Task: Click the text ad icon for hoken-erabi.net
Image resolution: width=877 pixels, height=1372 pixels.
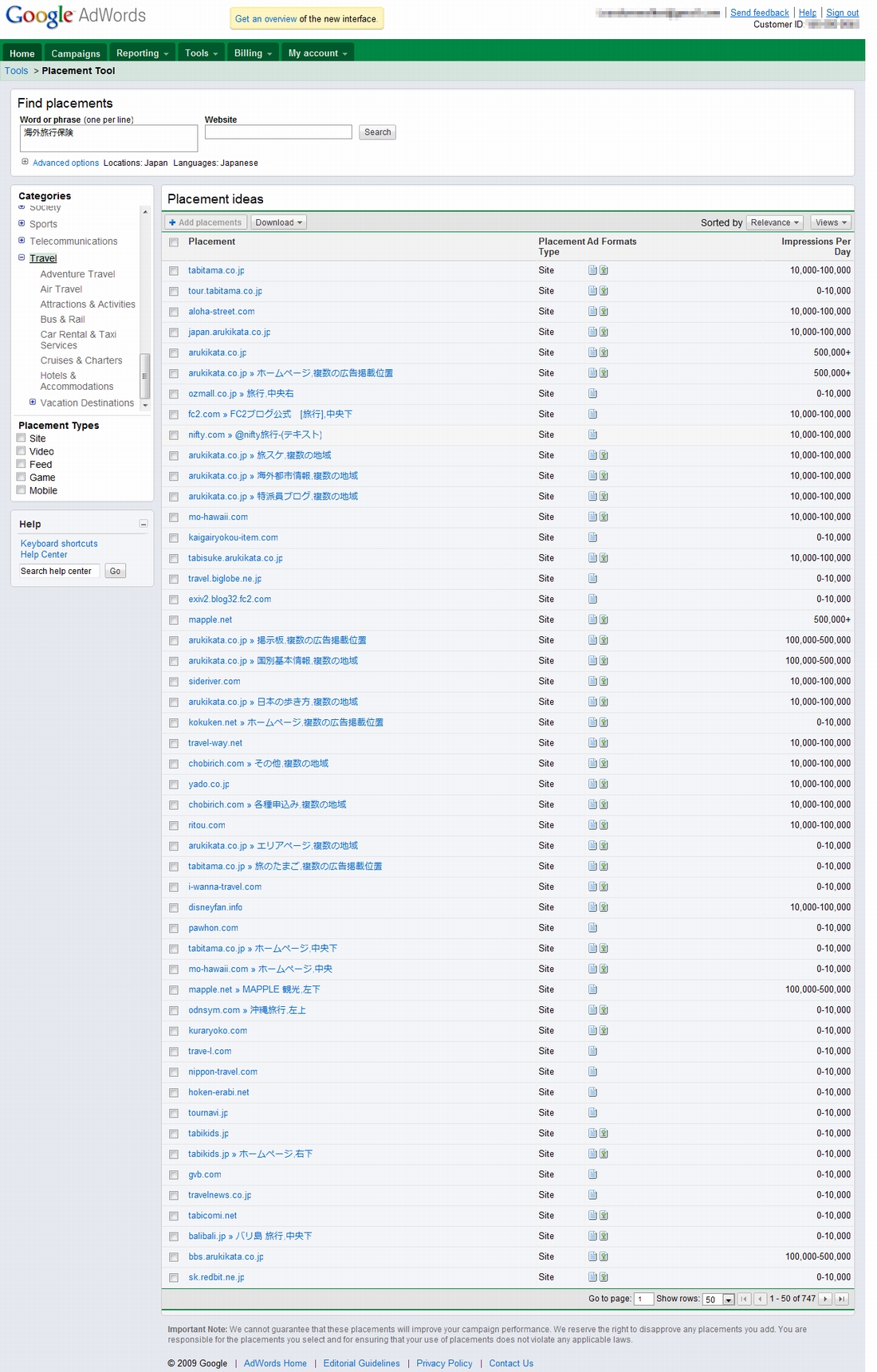Action: [592, 1092]
